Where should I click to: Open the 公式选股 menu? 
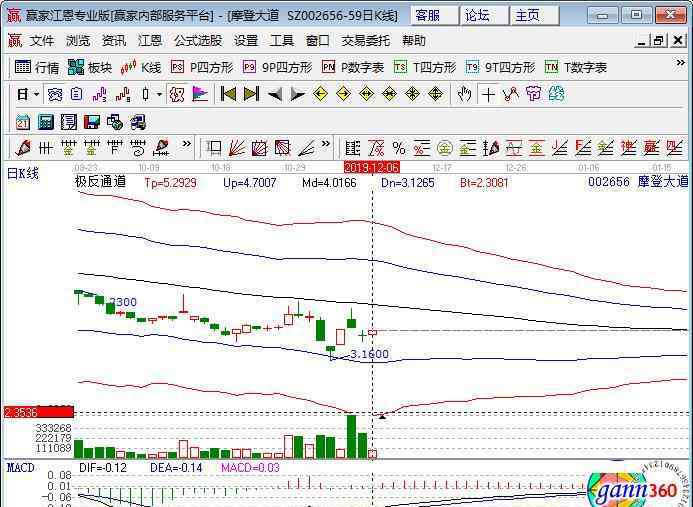pos(198,41)
